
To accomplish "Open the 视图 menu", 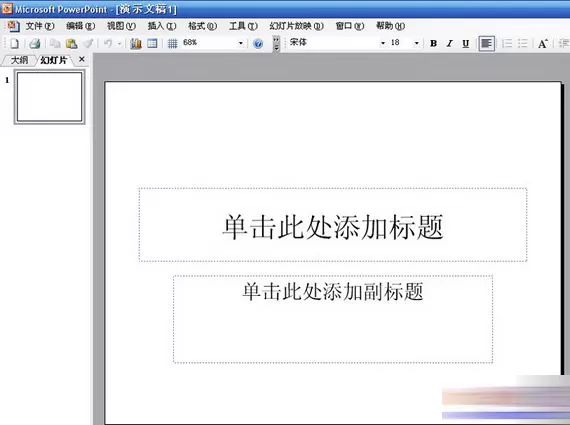I will pos(121,26).
